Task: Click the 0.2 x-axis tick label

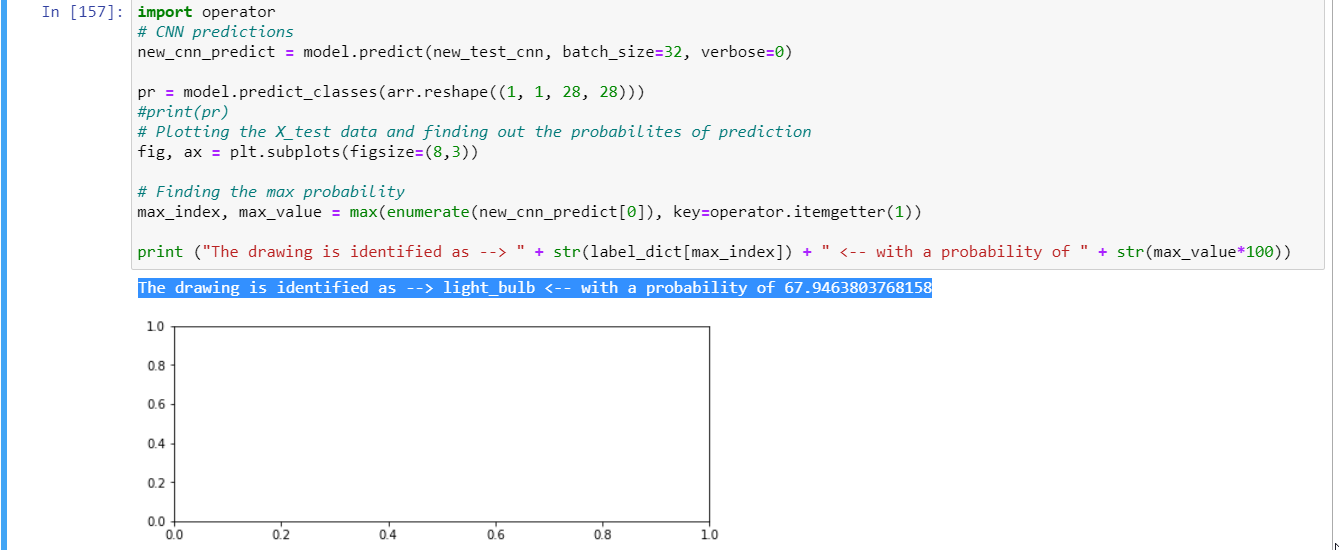Action: (281, 535)
